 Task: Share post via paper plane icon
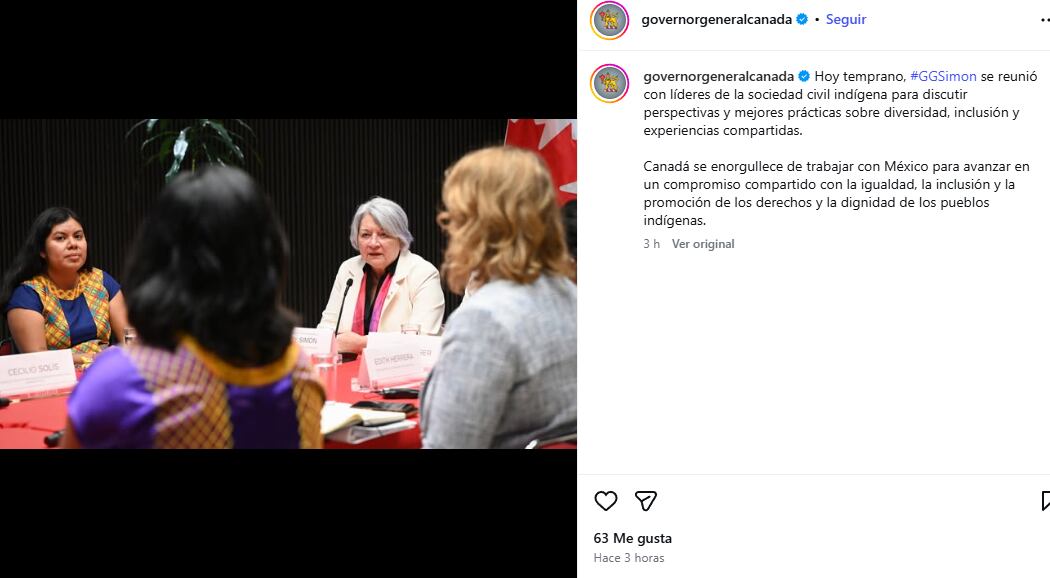pos(646,501)
